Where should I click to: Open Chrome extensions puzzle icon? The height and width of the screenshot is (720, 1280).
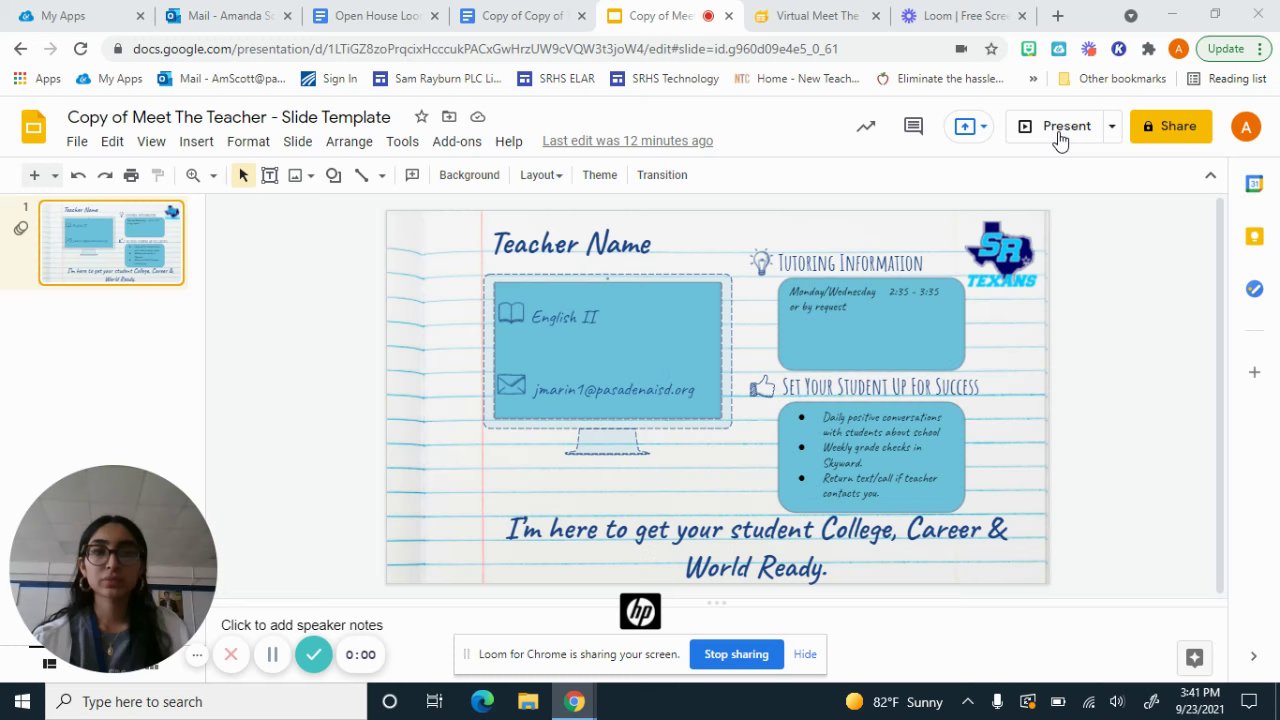click(1148, 49)
